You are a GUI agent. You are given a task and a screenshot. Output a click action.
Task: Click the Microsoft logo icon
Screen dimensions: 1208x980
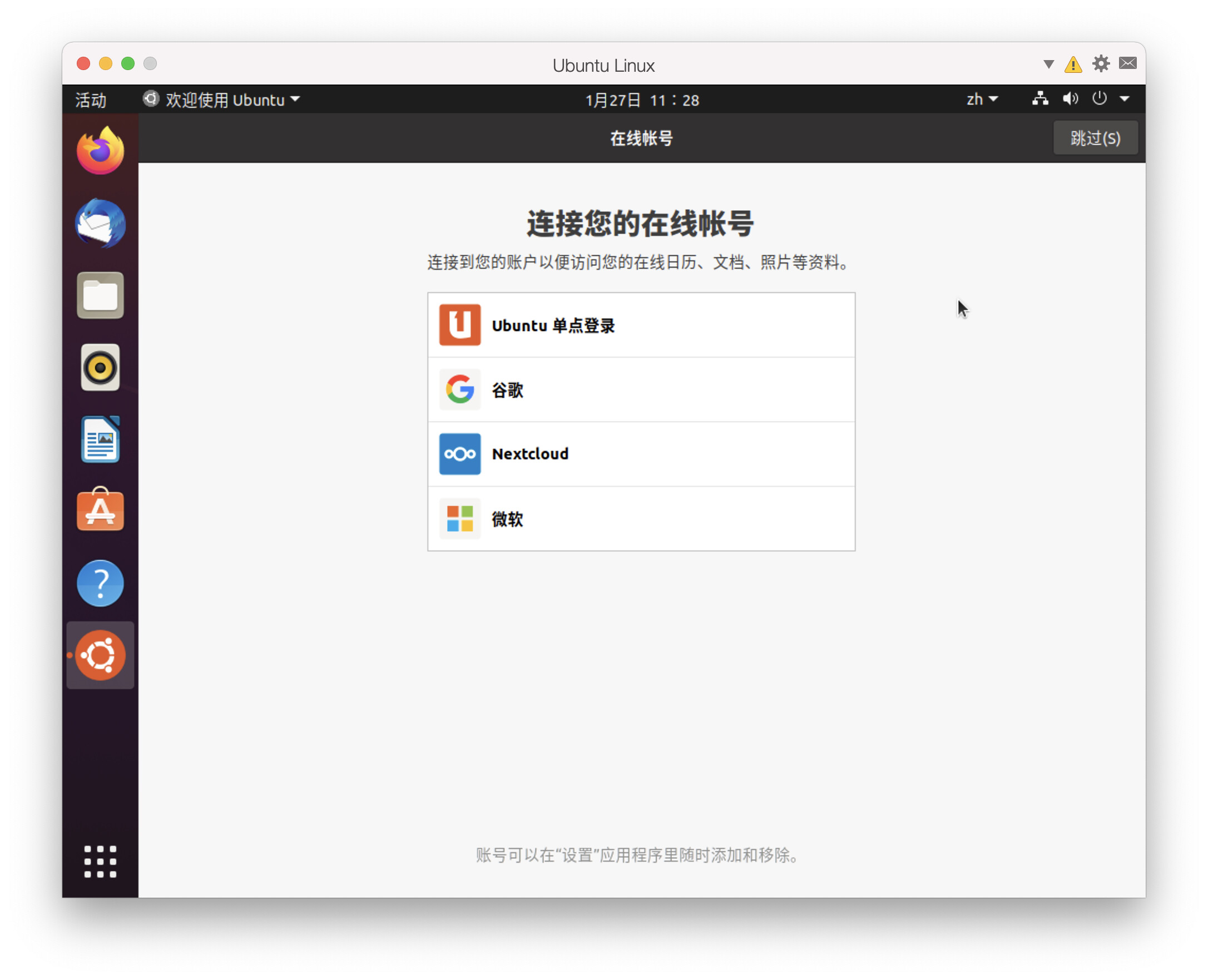coord(460,518)
